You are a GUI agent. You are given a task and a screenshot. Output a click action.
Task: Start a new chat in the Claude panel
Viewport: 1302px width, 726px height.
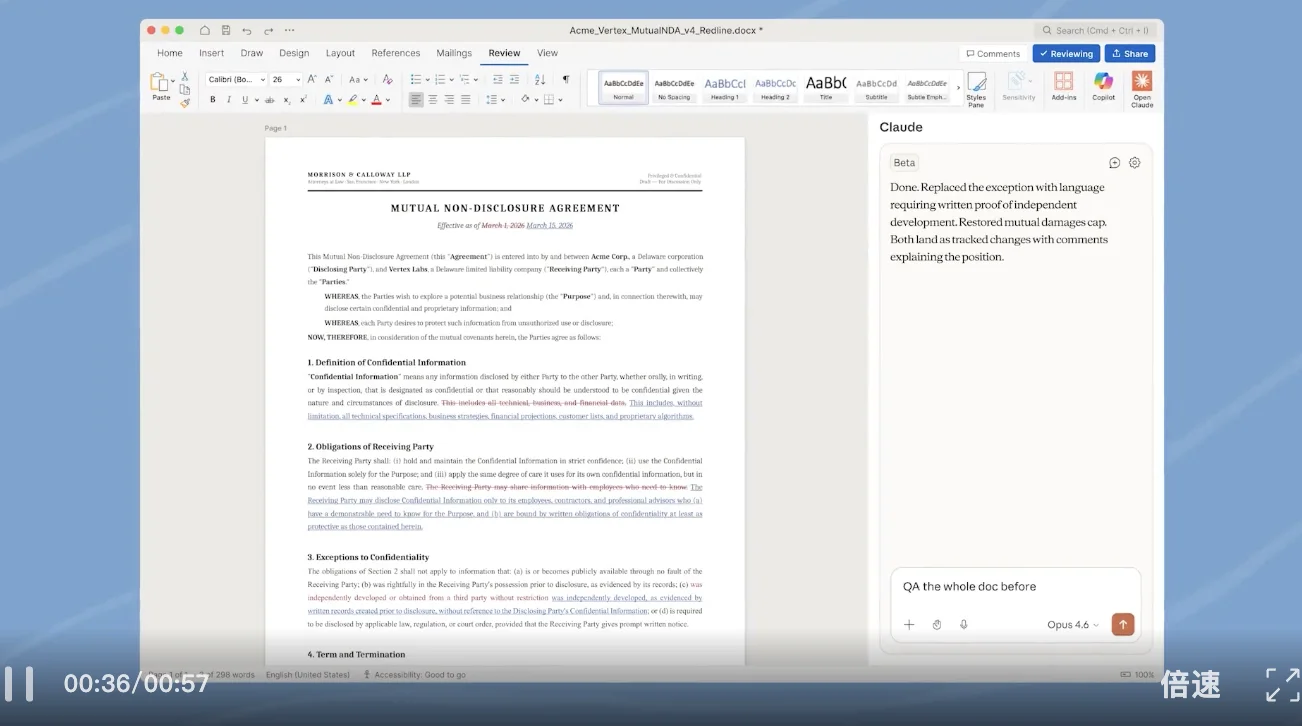pyautogui.click(x=1114, y=163)
